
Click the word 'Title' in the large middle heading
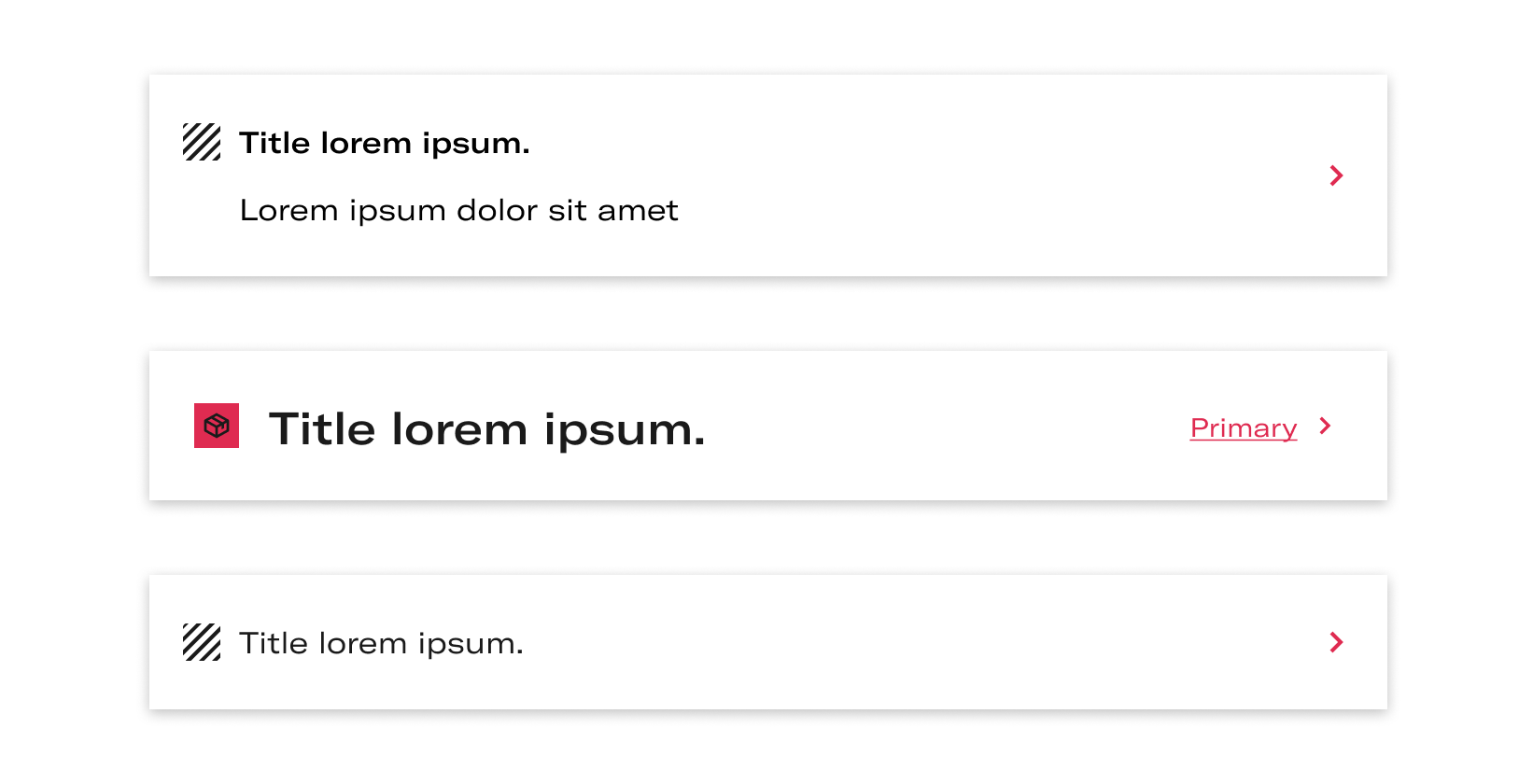(x=322, y=428)
